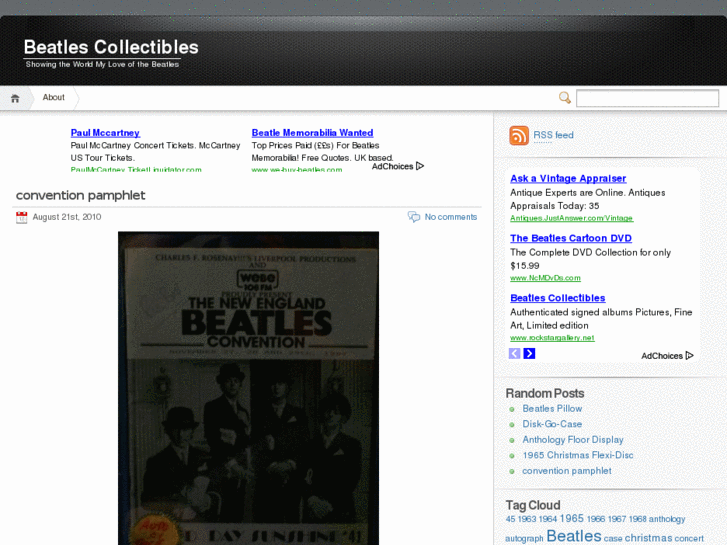Click the No comments link
The width and height of the screenshot is (727, 545).
tap(451, 217)
